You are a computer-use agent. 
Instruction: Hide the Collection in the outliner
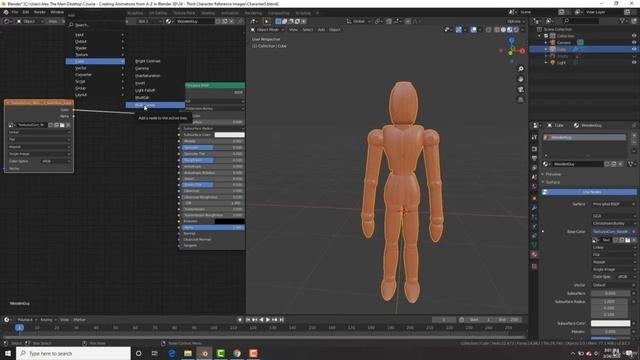[x=634, y=36]
